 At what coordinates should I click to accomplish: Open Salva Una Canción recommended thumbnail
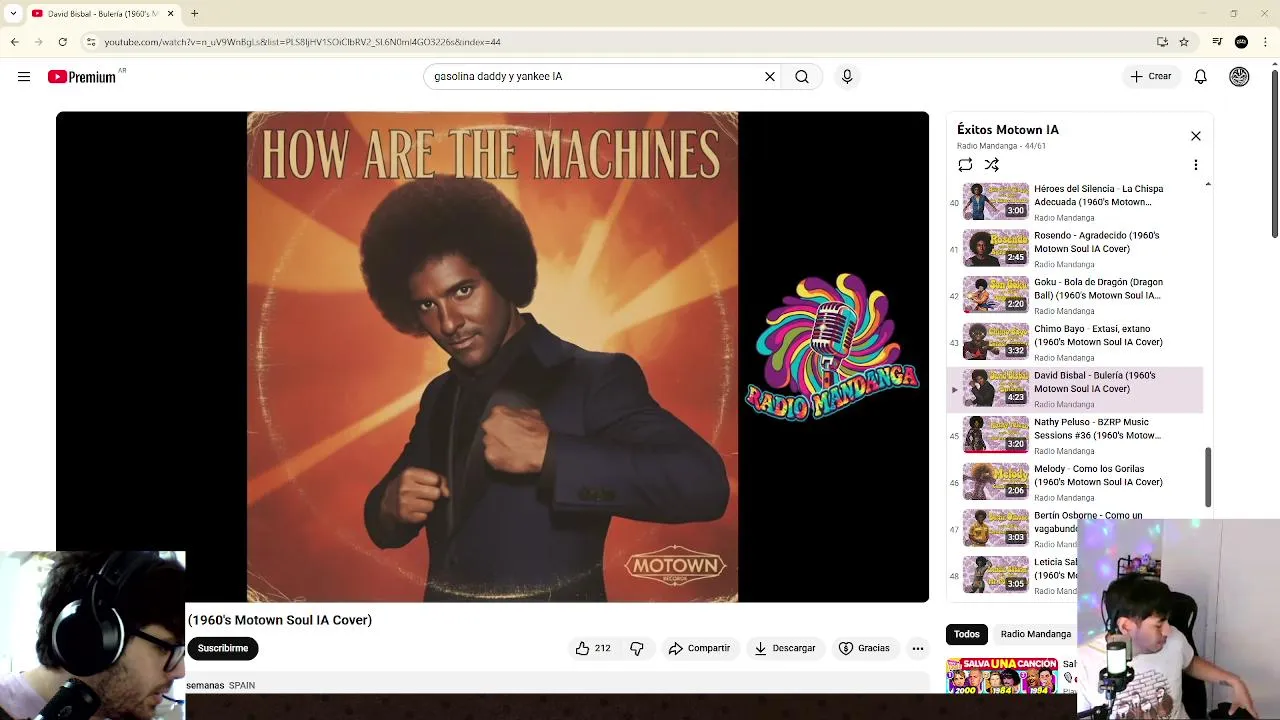coord(1002,675)
